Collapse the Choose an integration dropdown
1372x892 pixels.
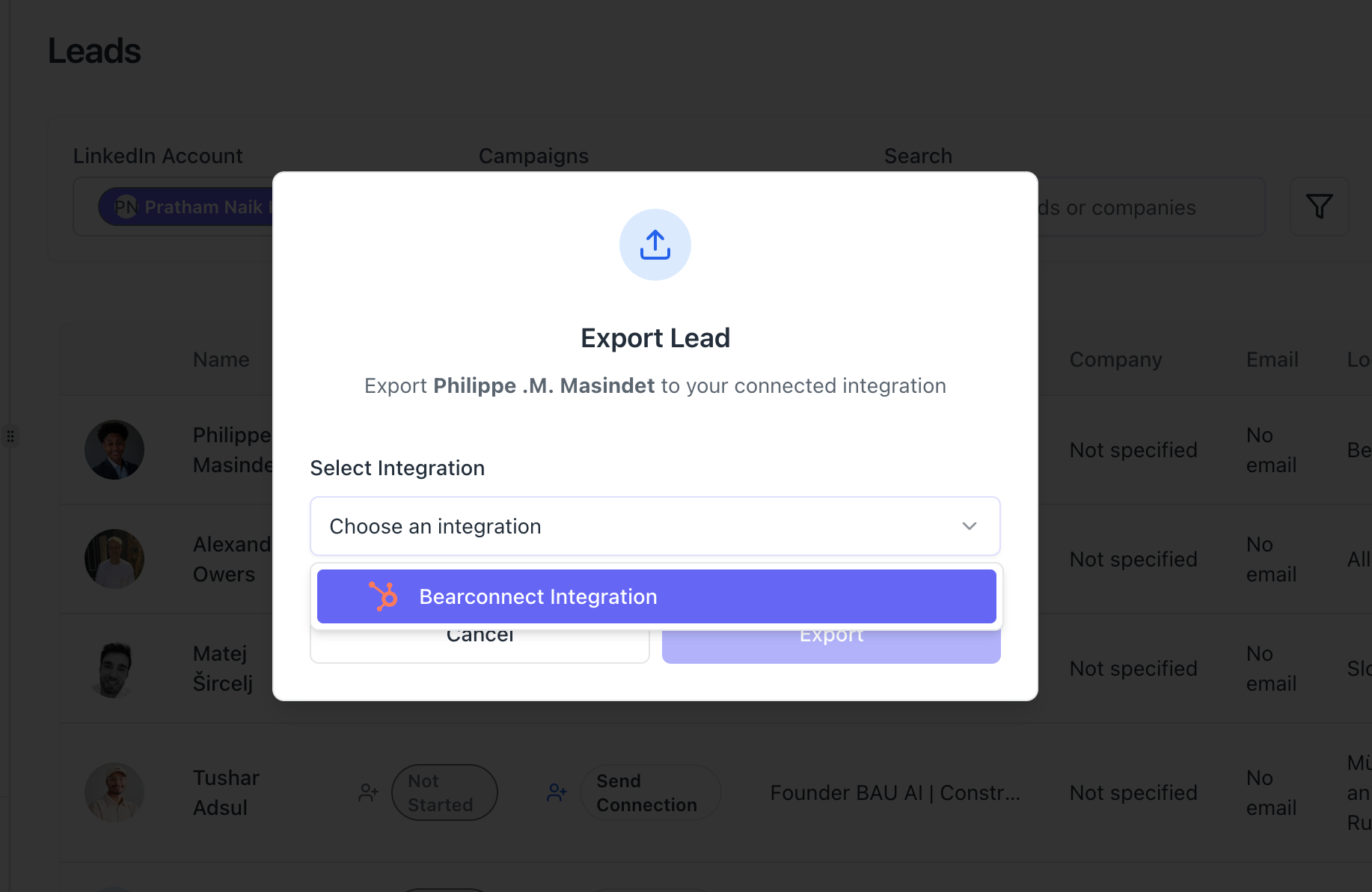click(x=654, y=526)
